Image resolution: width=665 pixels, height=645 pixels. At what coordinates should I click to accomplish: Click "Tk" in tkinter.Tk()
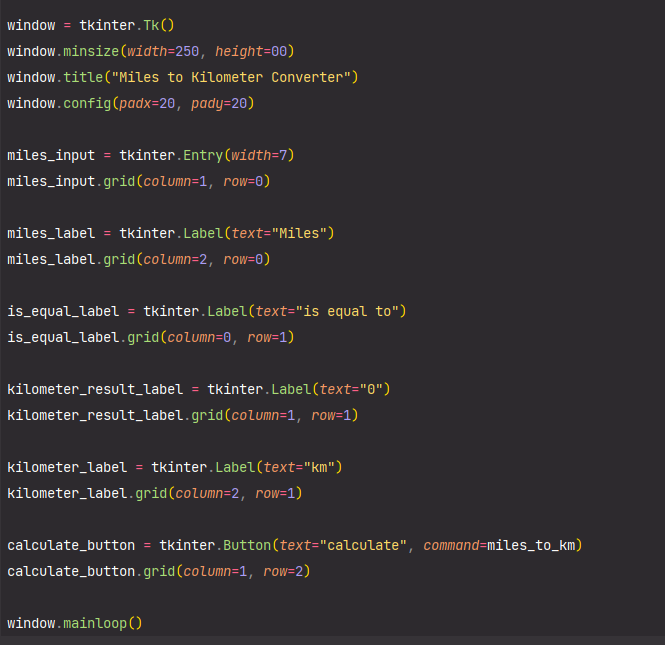pos(151,25)
